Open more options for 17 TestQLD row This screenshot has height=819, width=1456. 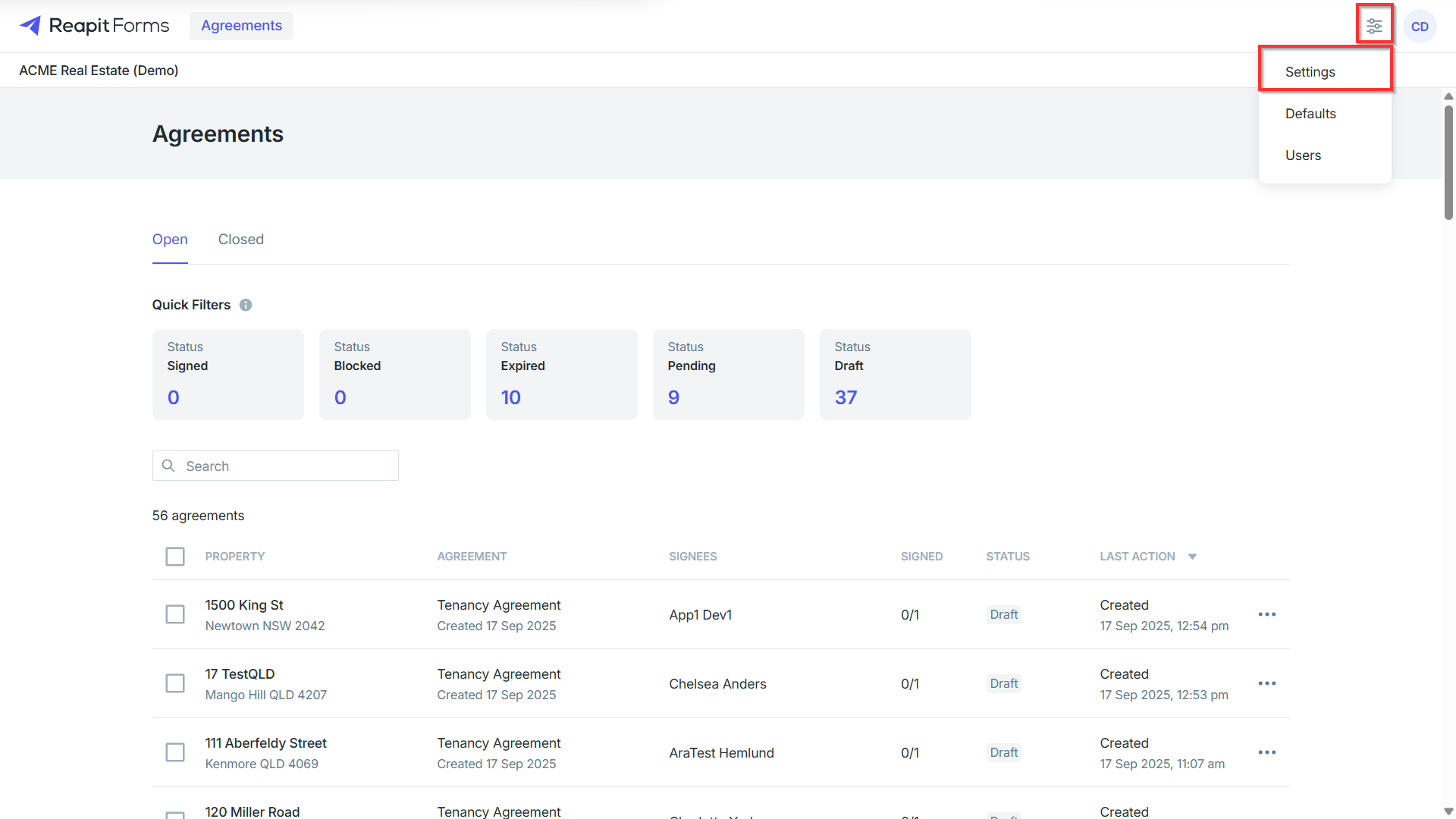coord(1267,683)
